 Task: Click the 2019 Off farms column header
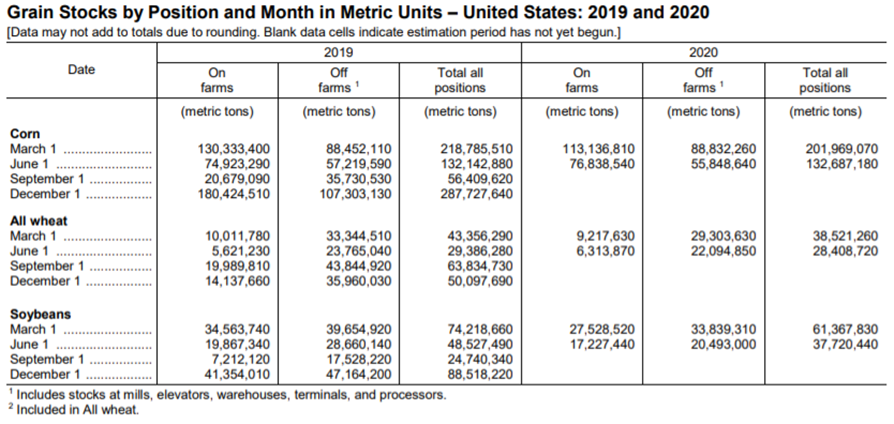pyautogui.click(x=339, y=80)
